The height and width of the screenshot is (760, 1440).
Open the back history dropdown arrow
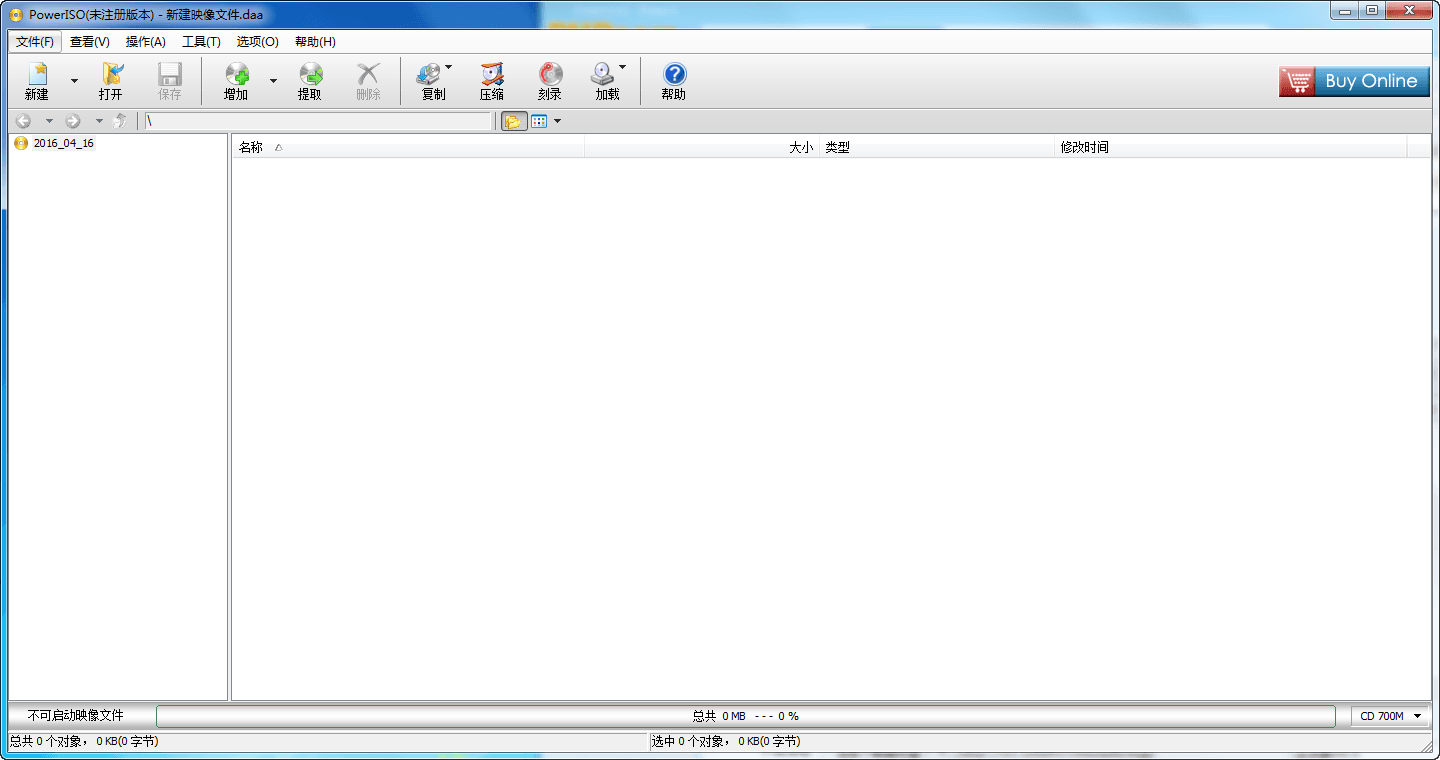(x=48, y=121)
